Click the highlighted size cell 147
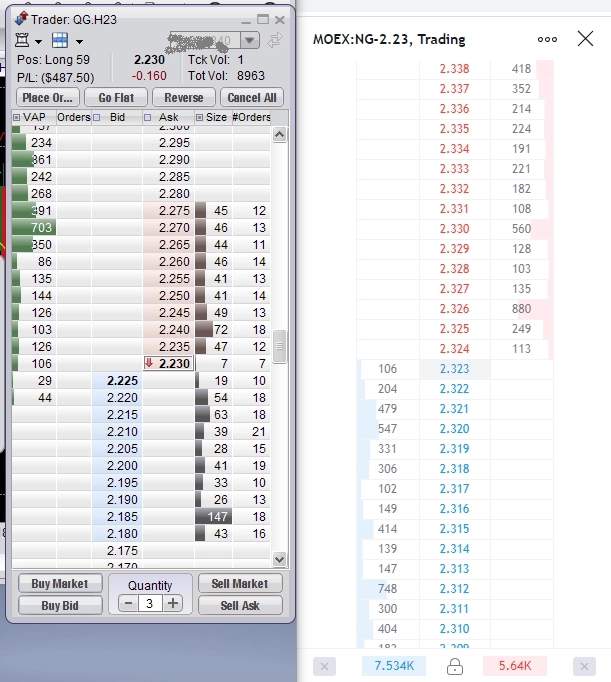The width and height of the screenshot is (611, 682). pos(214,517)
